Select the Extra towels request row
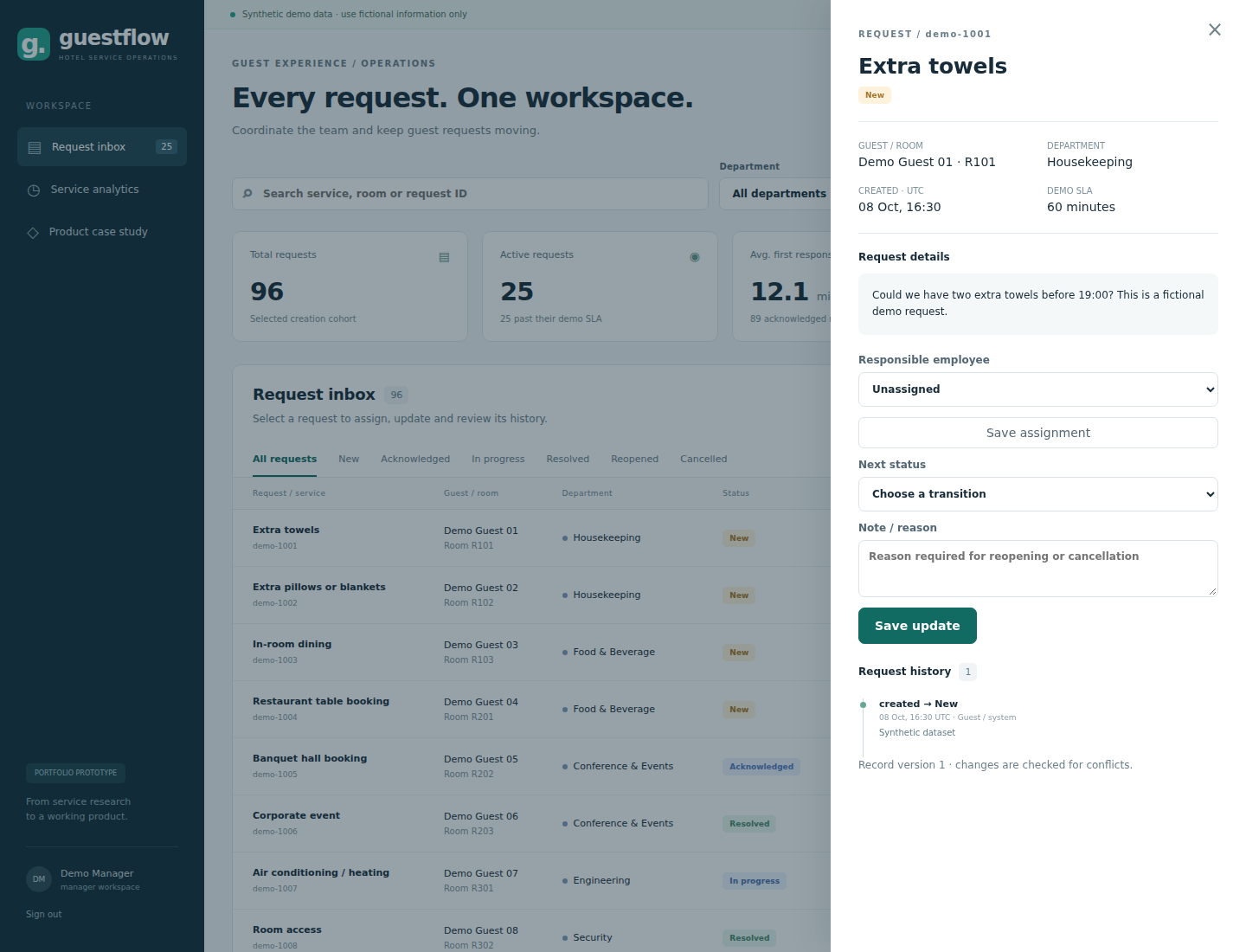1246x952 pixels. [x=531, y=538]
